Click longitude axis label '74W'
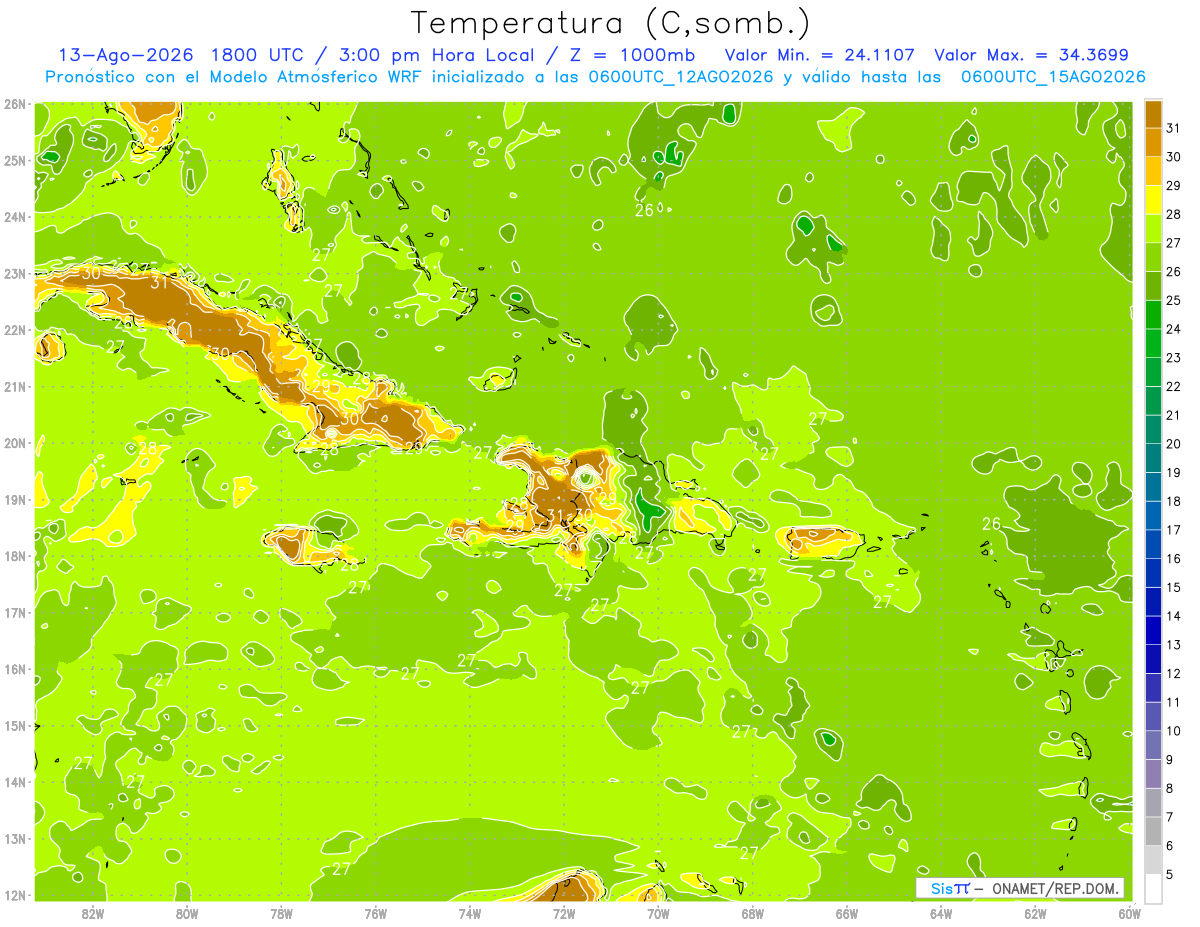The width and height of the screenshot is (1200, 927). pos(470,913)
